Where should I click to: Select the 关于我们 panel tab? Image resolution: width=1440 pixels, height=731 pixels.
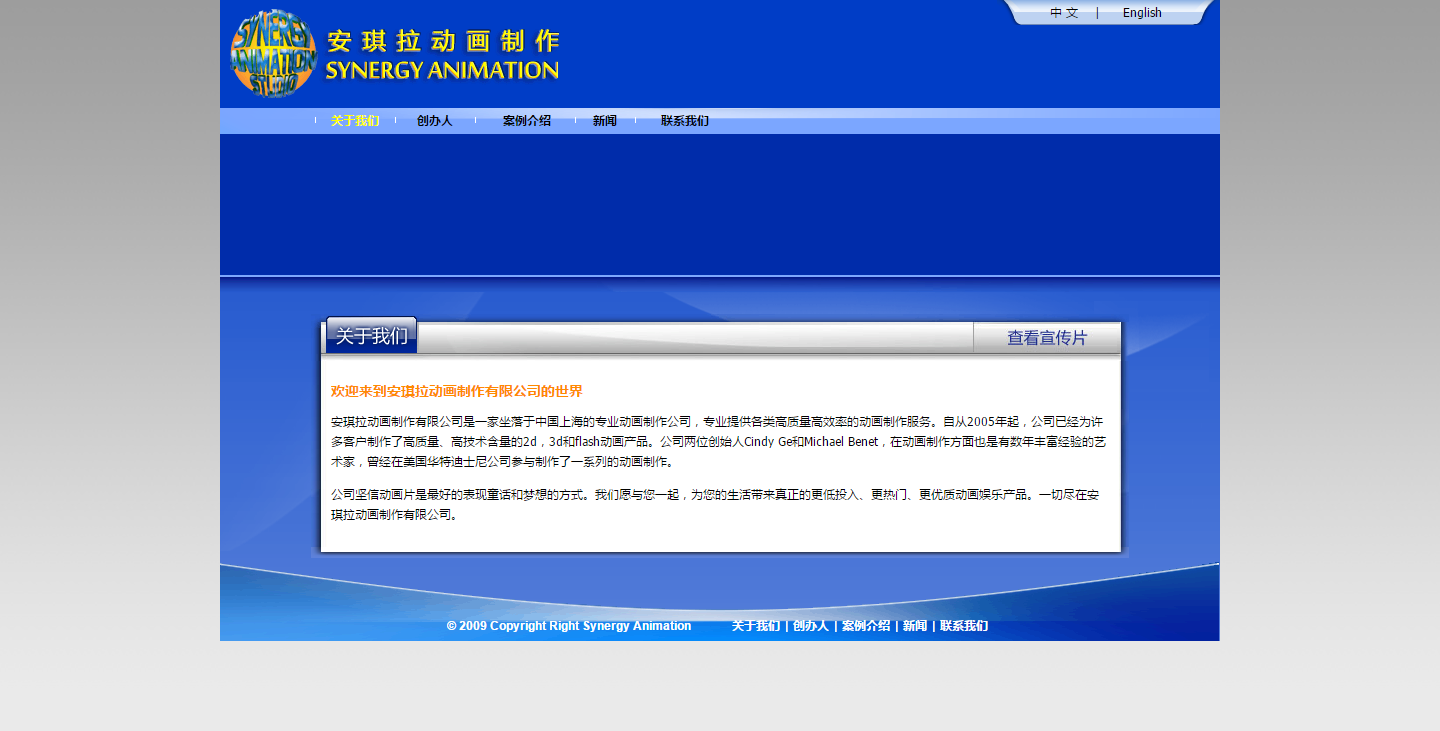(371, 336)
